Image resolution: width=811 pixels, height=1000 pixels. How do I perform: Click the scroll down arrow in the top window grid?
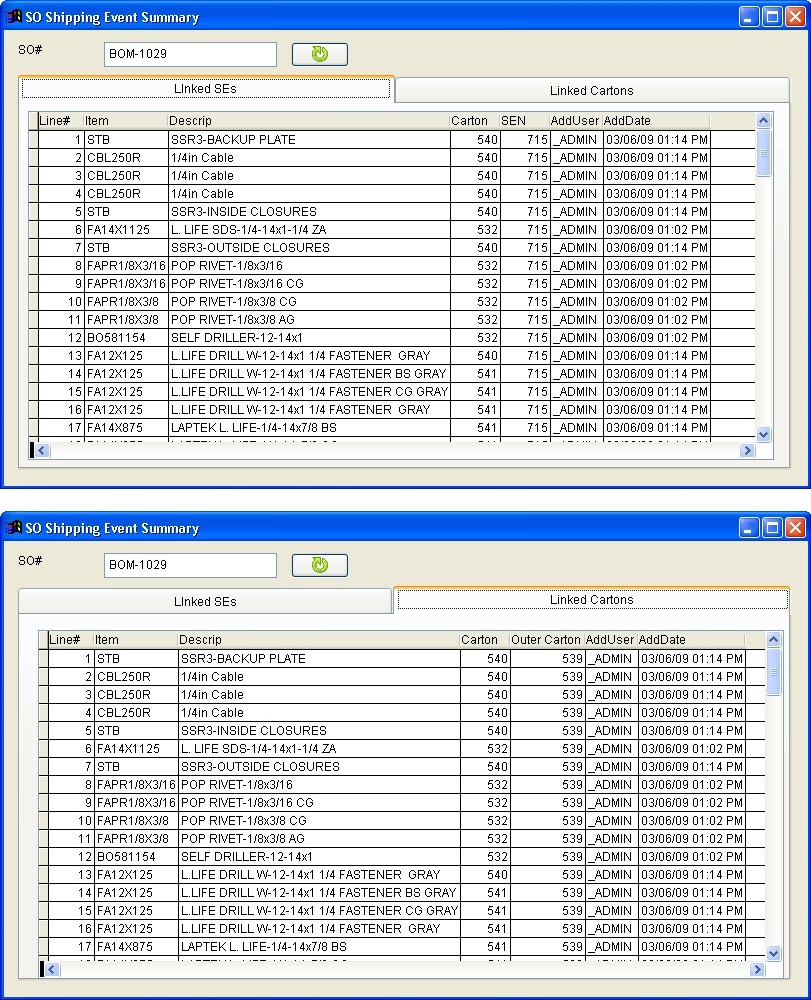(x=764, y=434)
